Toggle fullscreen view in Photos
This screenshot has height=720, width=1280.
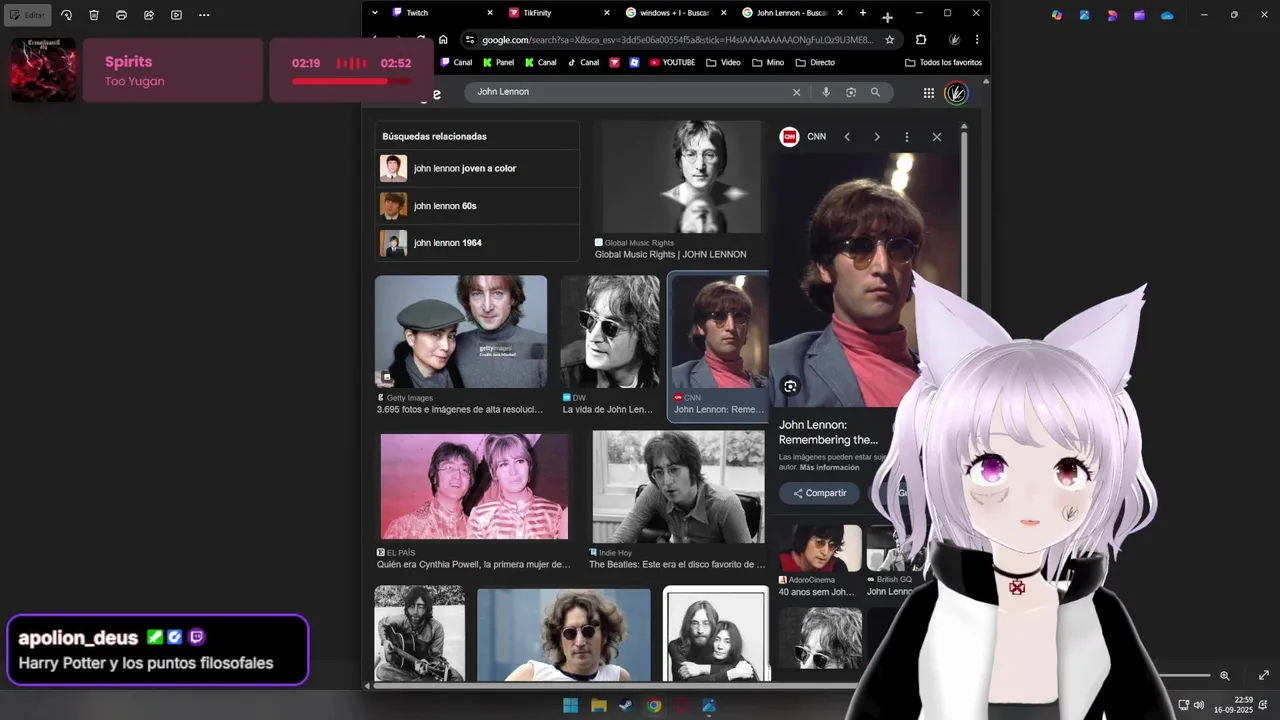tap(1264, 676)
